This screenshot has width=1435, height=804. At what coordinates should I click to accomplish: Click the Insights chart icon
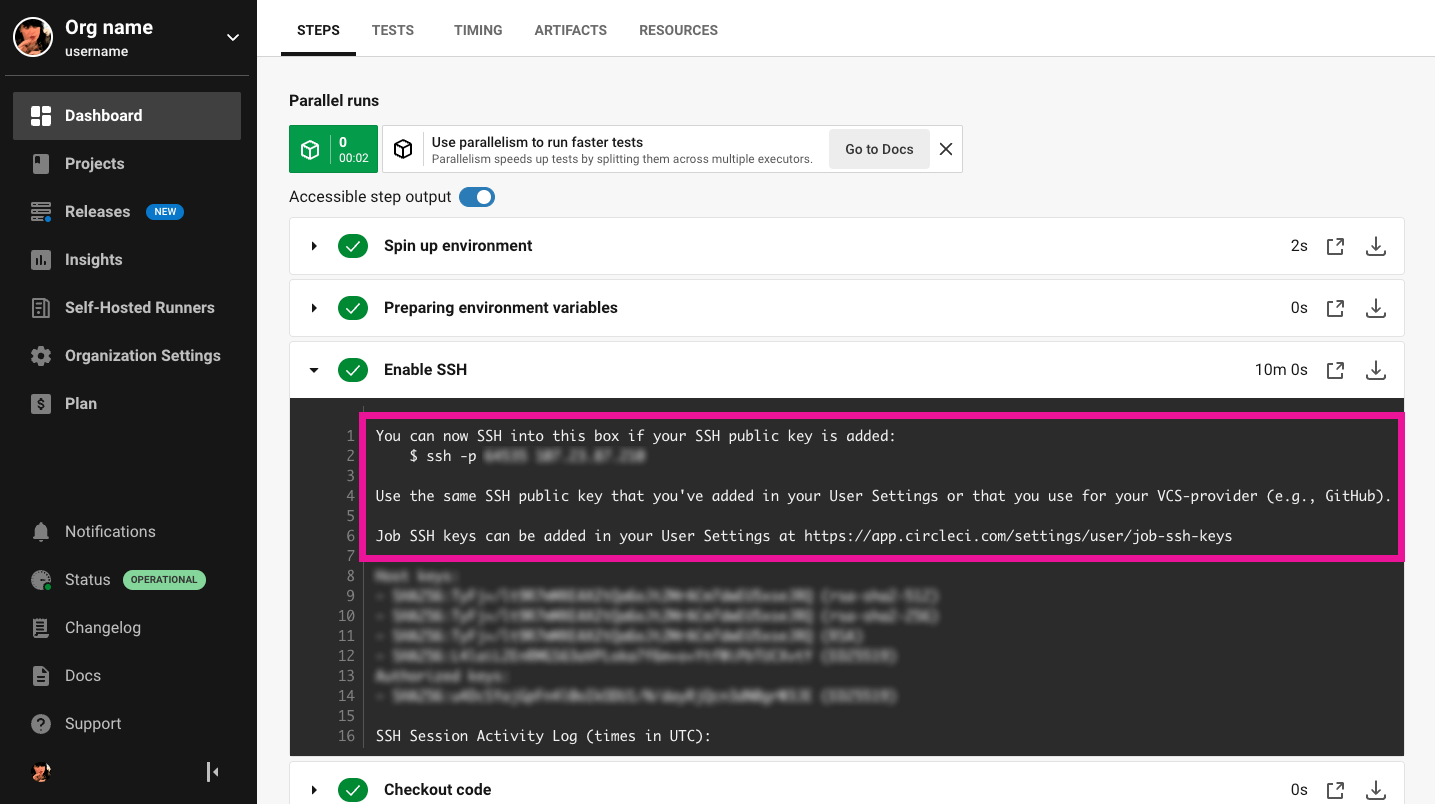(x=41, y=260)
